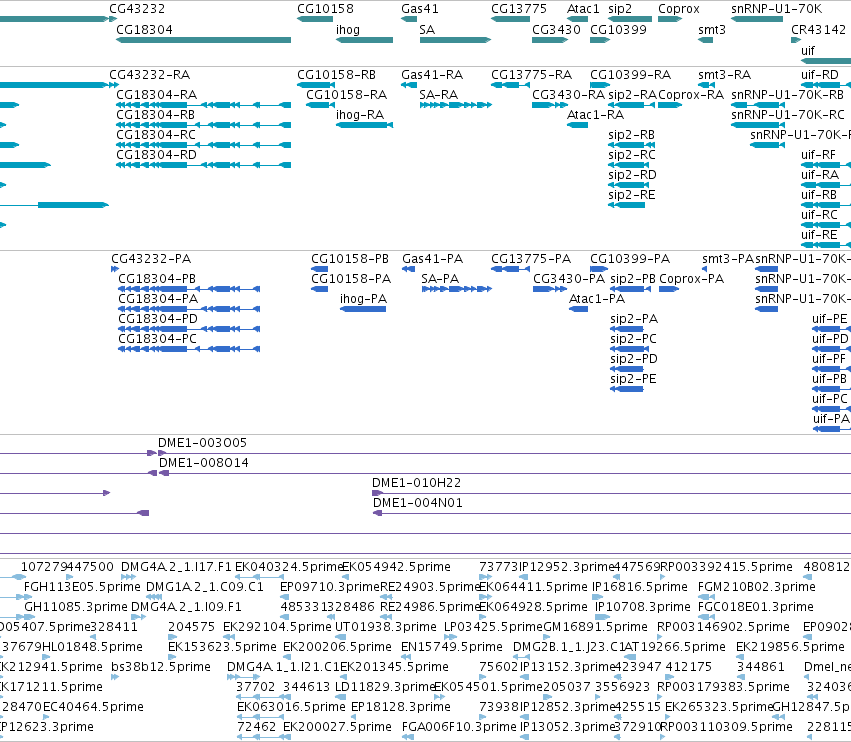Select the uif gene label
The height and width of the screenshot is (742, 851).
tap(808, 51)
